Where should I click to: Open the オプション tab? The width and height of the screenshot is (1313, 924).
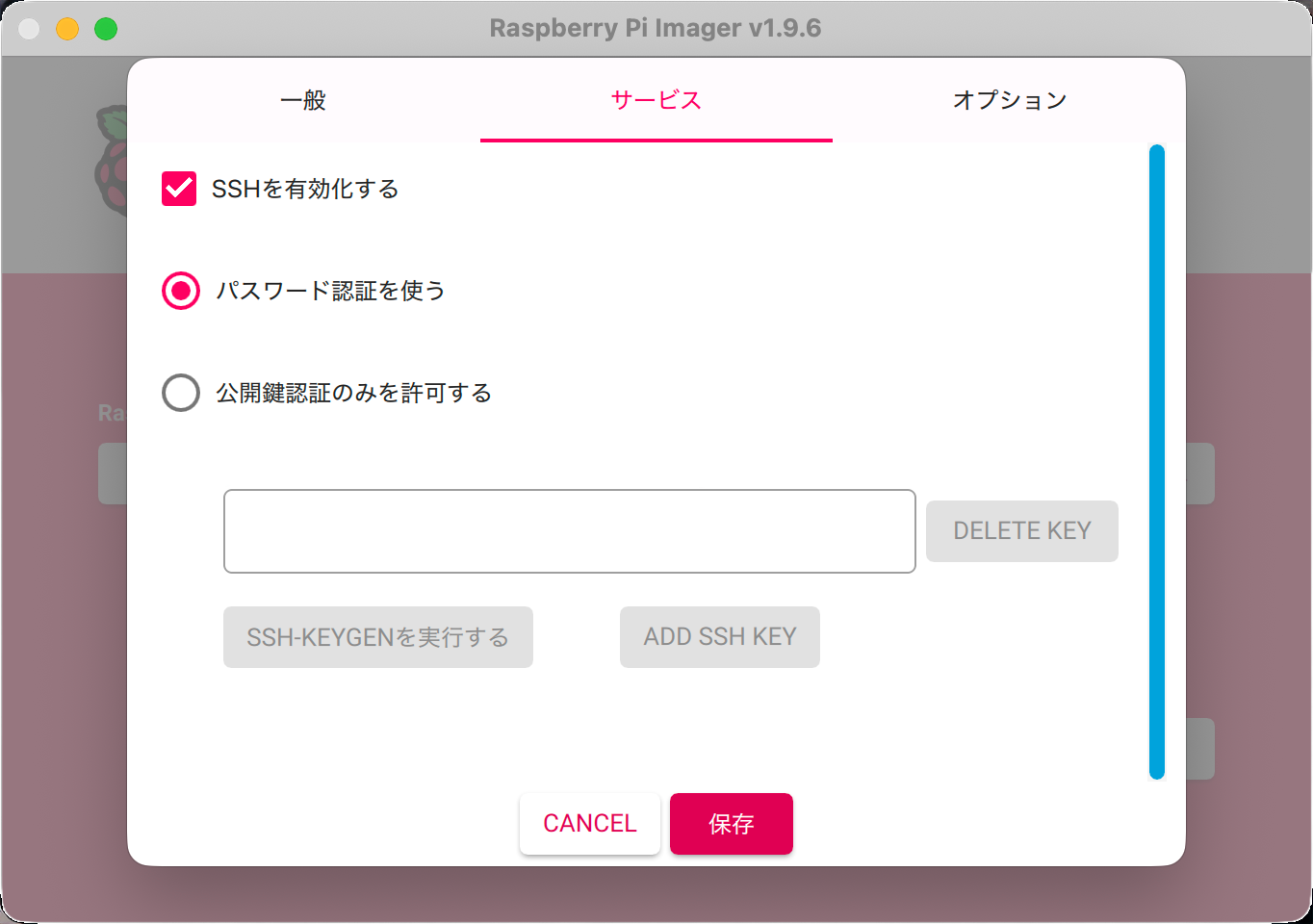1009,100
